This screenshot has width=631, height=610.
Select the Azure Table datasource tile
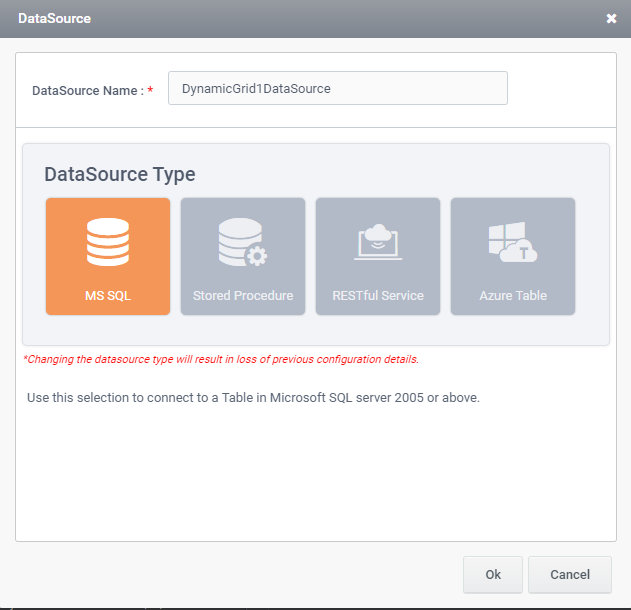click(513, 256)
